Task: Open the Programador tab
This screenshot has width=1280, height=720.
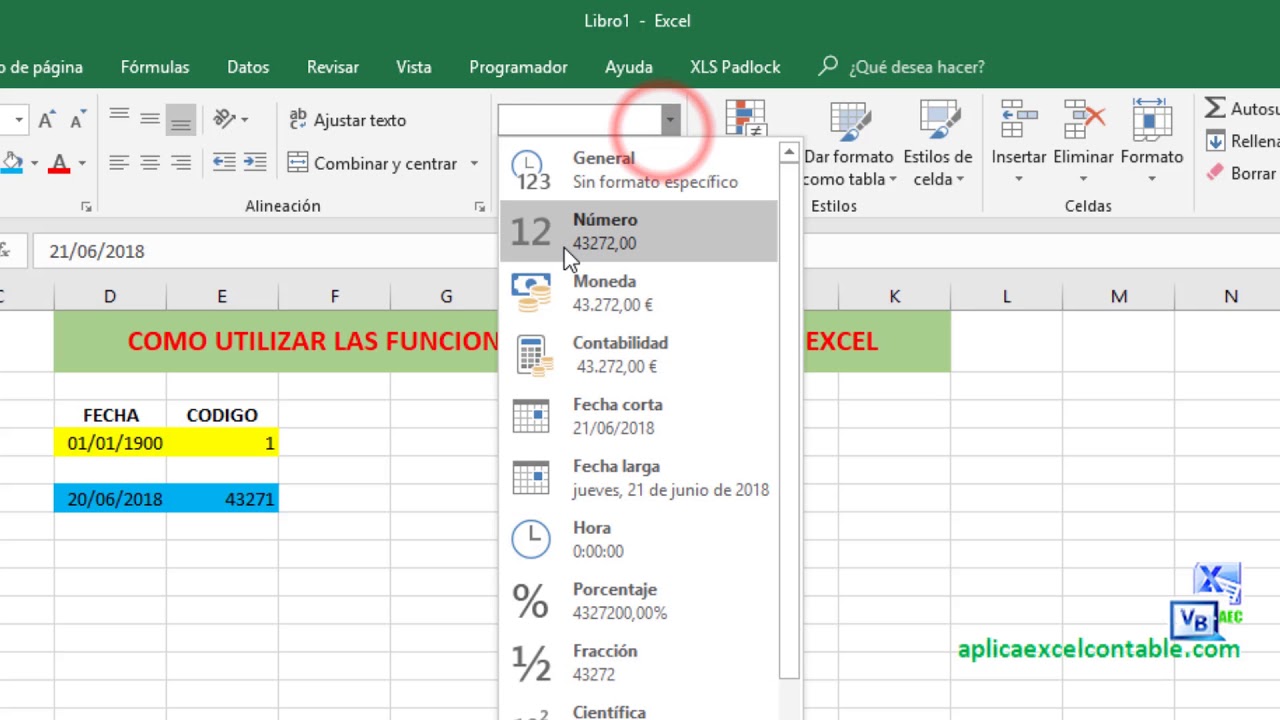Action: coord(518,67)
